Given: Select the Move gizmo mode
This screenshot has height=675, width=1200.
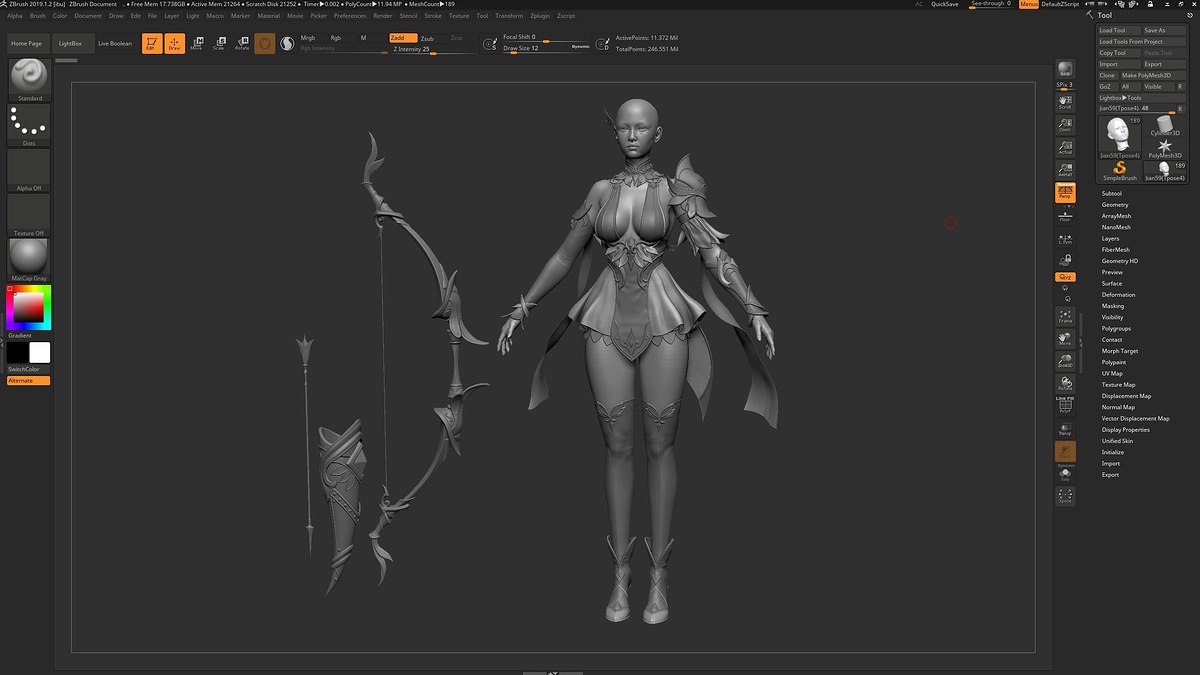Looking at the screenshot, I should [196, 43].
